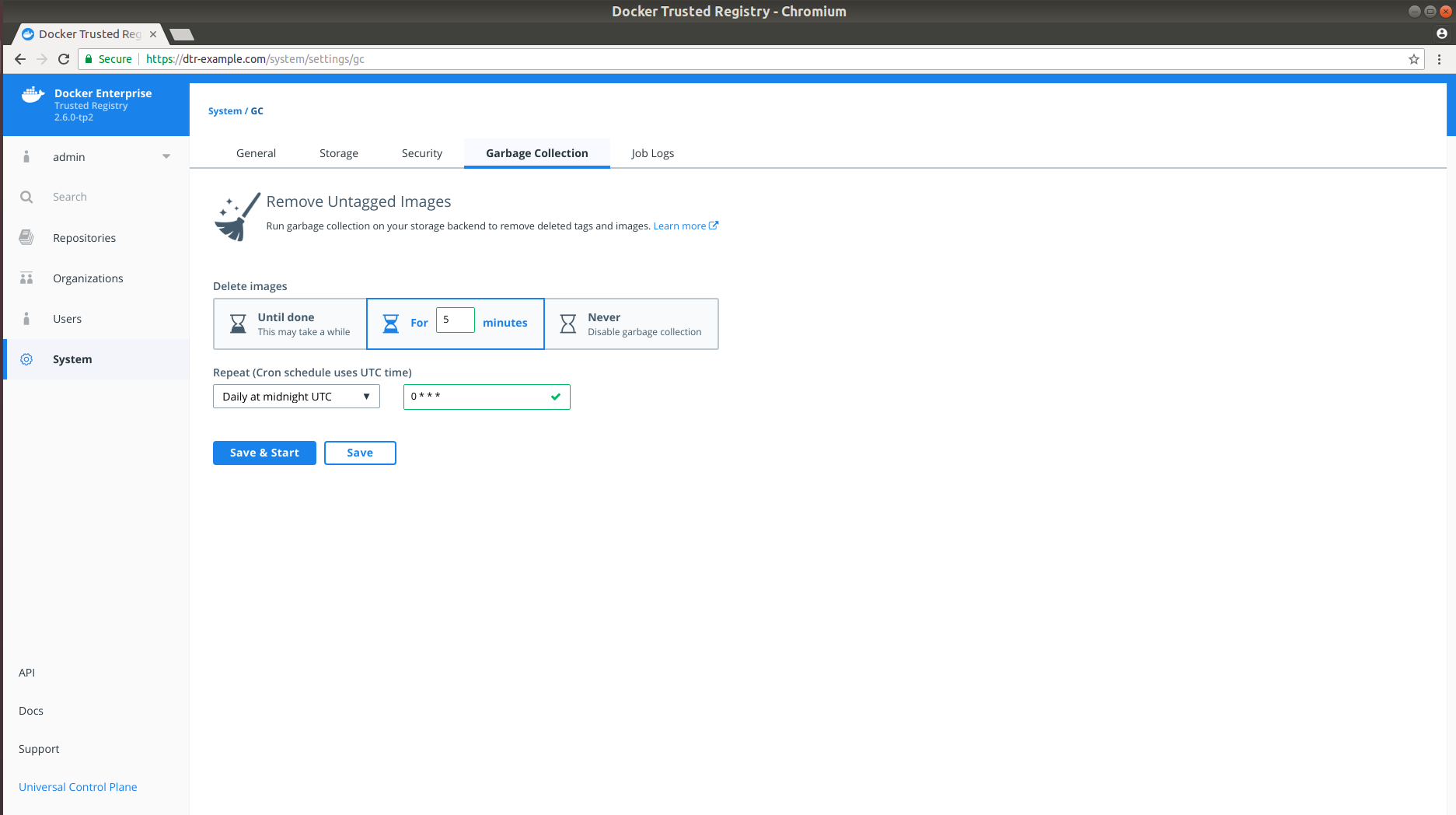Screen dimensions: 1456x815
Task: Bookmark page with the star icon
Action: click(x=1413, y=59)
